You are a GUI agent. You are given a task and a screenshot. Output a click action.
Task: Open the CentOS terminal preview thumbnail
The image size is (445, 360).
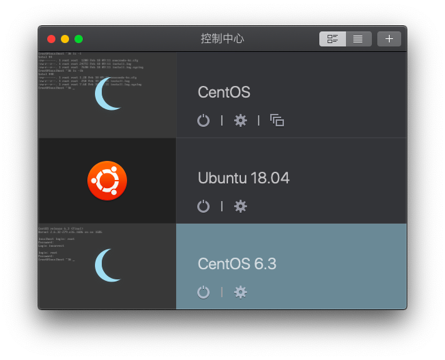107,94
